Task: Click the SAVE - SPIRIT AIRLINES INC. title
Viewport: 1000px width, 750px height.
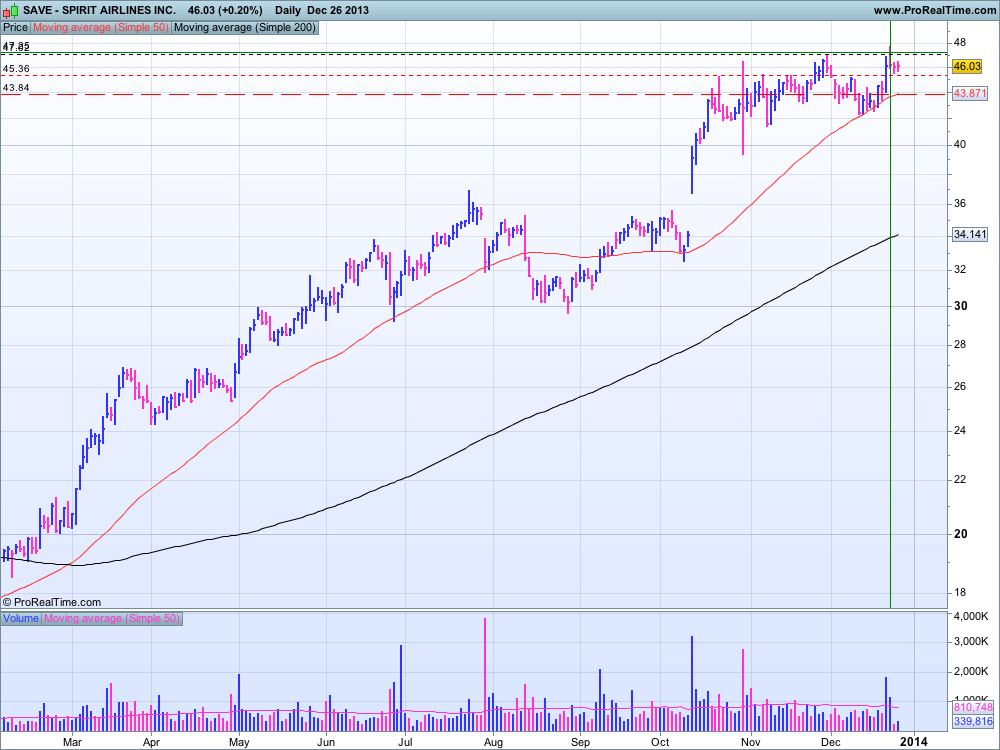Action: (99, 10)
